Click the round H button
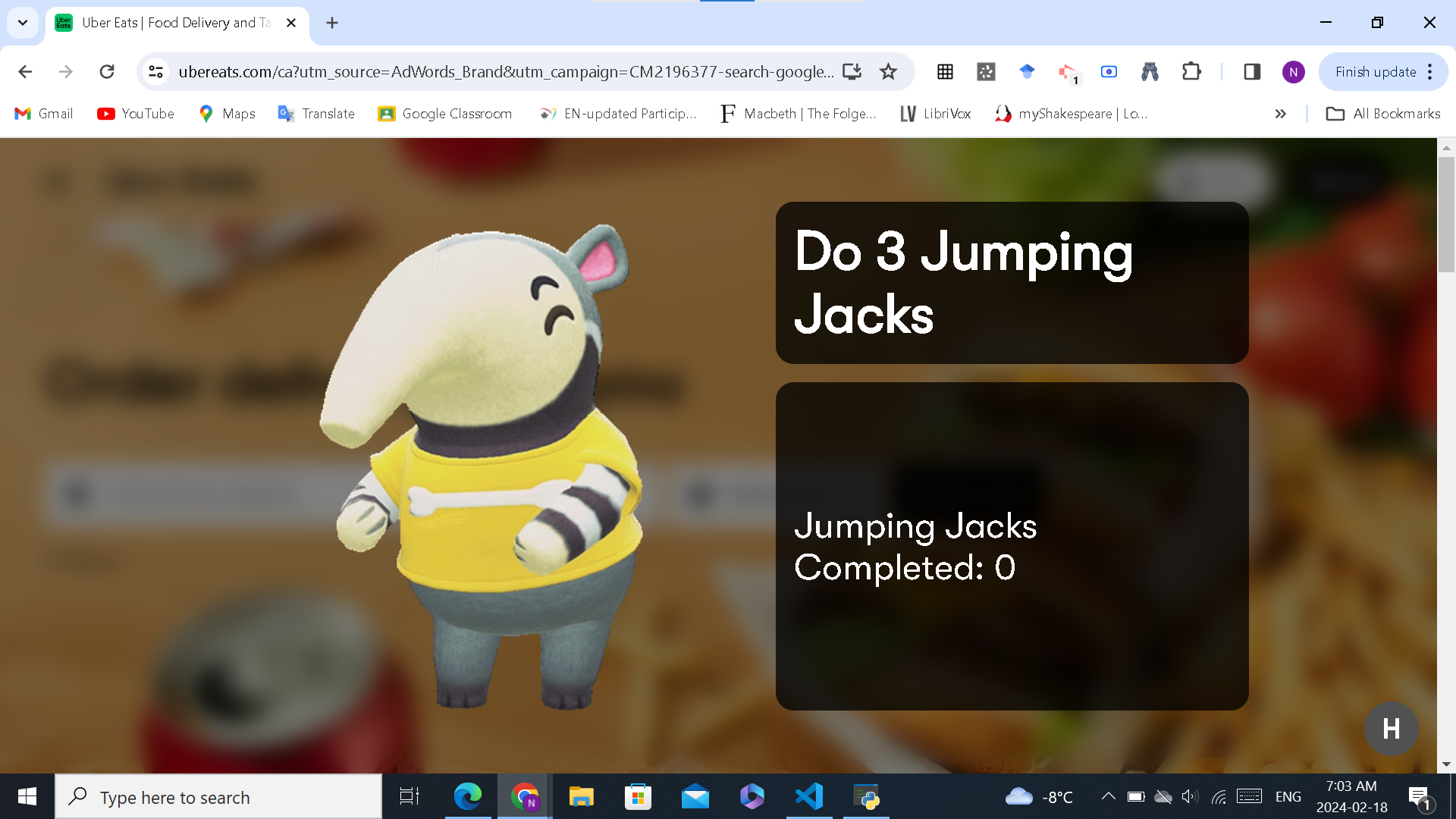The height and width of the screenshot is (819, 1456). [1391, 729]
